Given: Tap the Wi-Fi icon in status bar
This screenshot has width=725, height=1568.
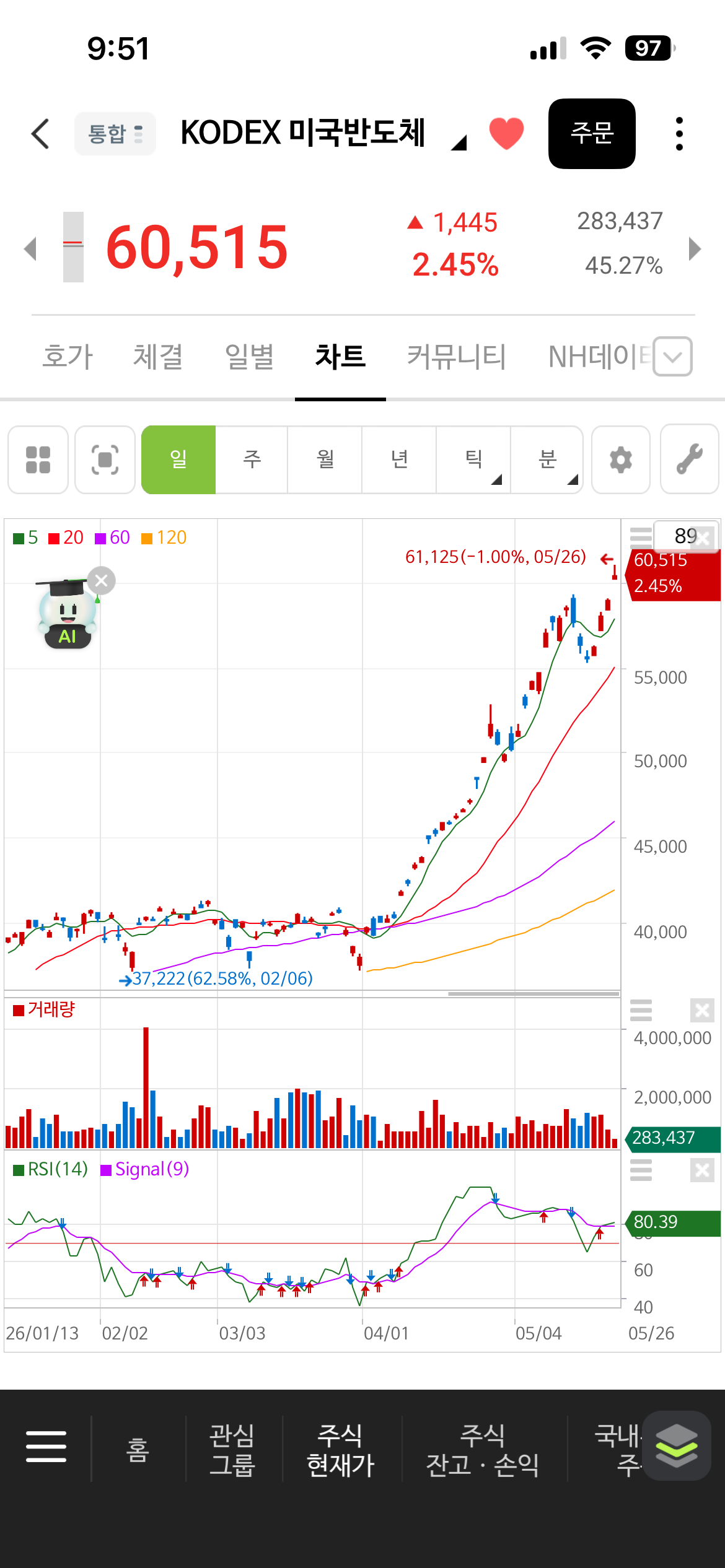Looking at the screenshot, I should 595,48.
